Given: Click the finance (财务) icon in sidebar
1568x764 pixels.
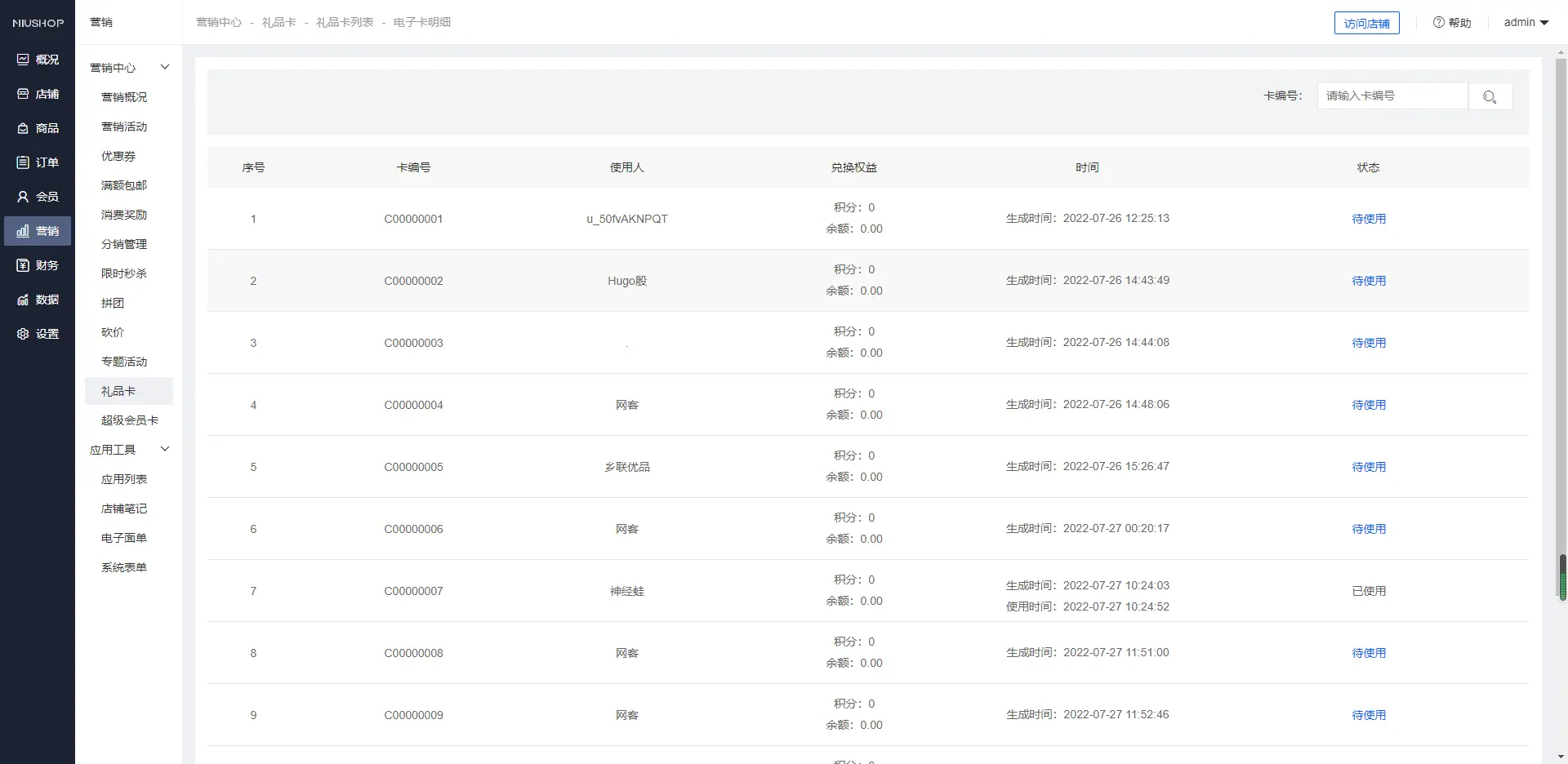Looking at the screenshot, I should coord(23,265).
